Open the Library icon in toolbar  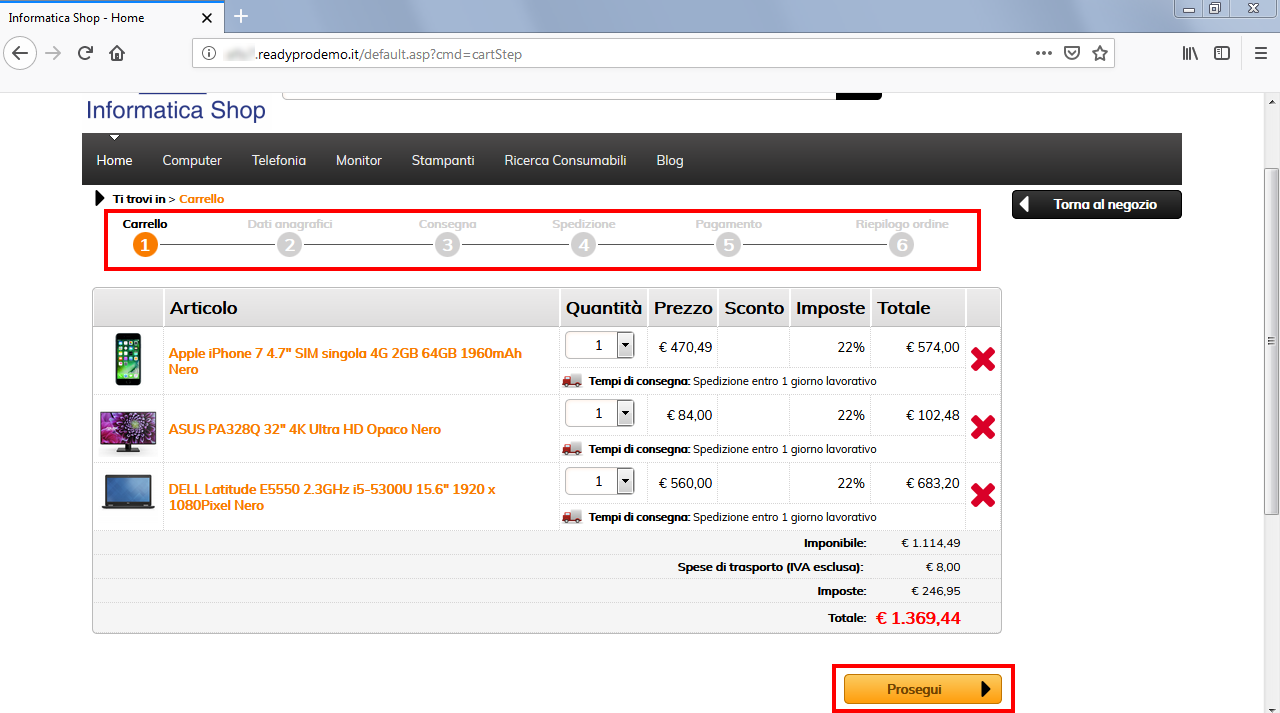click(x=1190, y=53)
